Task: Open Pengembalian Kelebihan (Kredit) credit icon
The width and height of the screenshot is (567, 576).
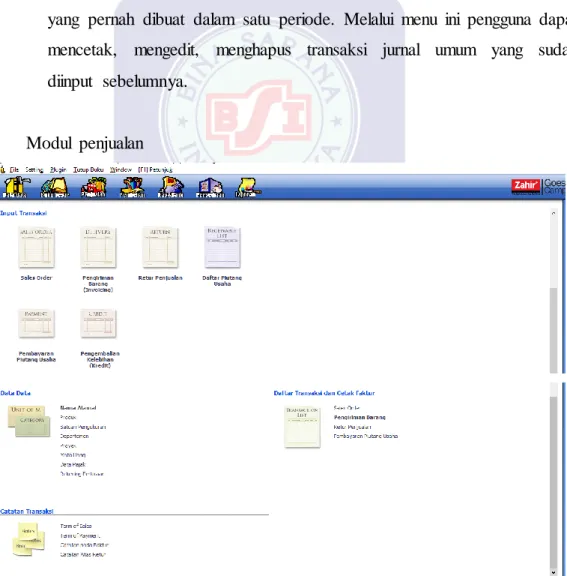Action: 98,323
